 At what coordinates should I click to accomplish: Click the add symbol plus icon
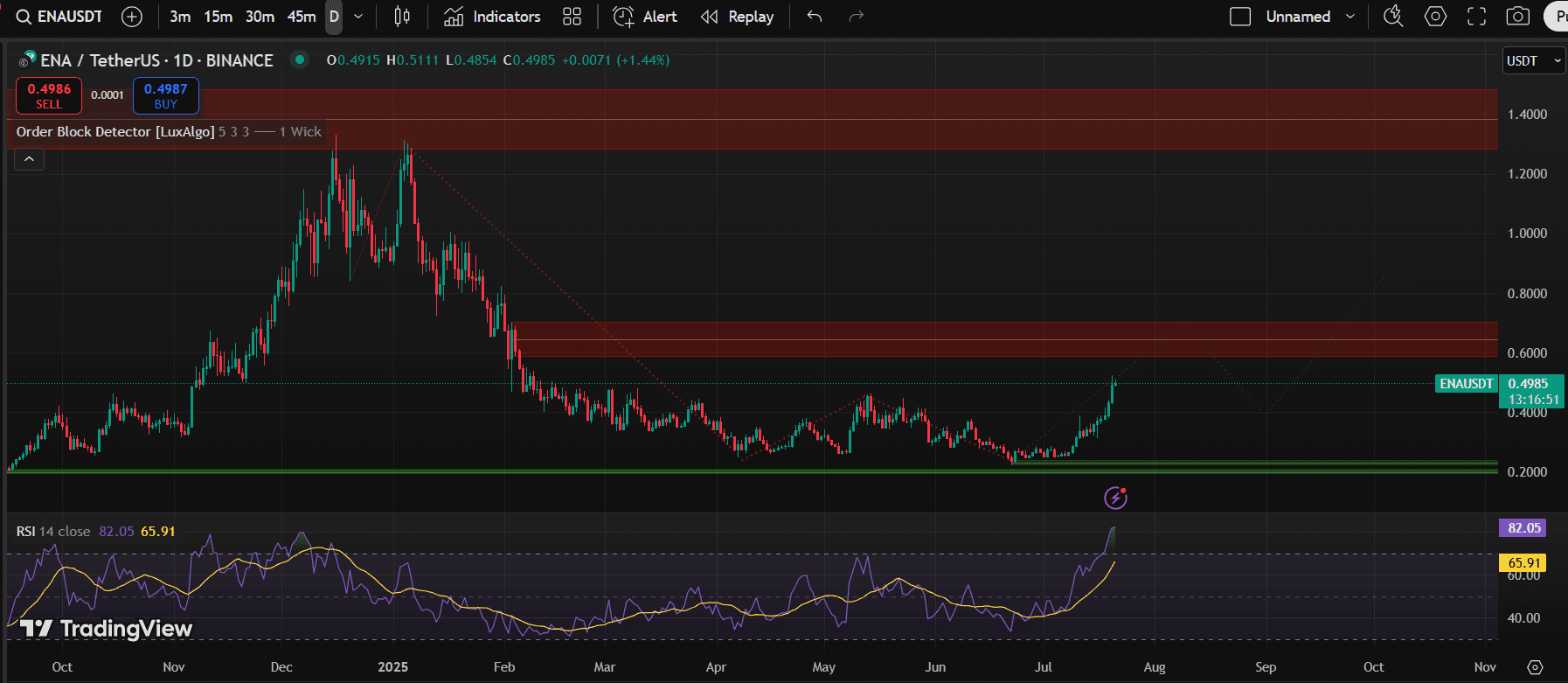(x=132, y=17)
